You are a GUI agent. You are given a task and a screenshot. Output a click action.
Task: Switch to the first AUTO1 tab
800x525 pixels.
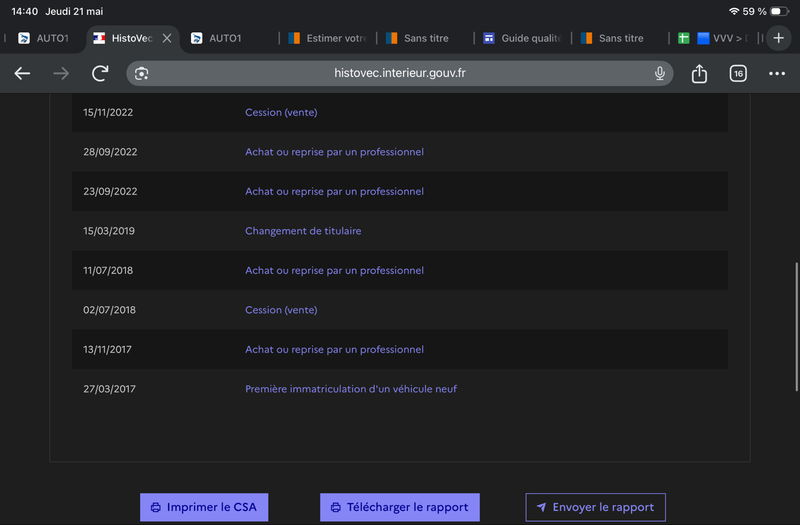click(x=44, y=38)
